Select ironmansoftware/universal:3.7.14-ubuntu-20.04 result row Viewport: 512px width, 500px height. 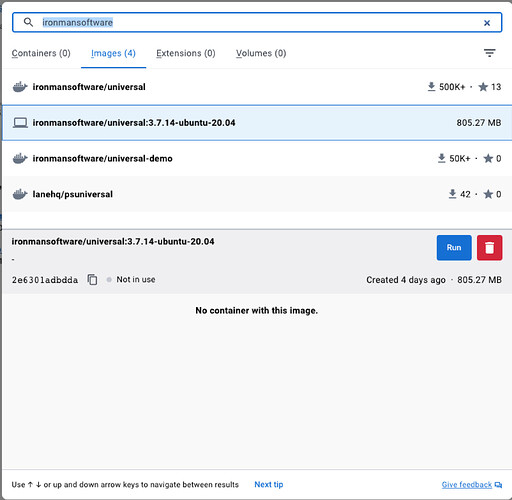pyautogui.click(x=257, y=123)
